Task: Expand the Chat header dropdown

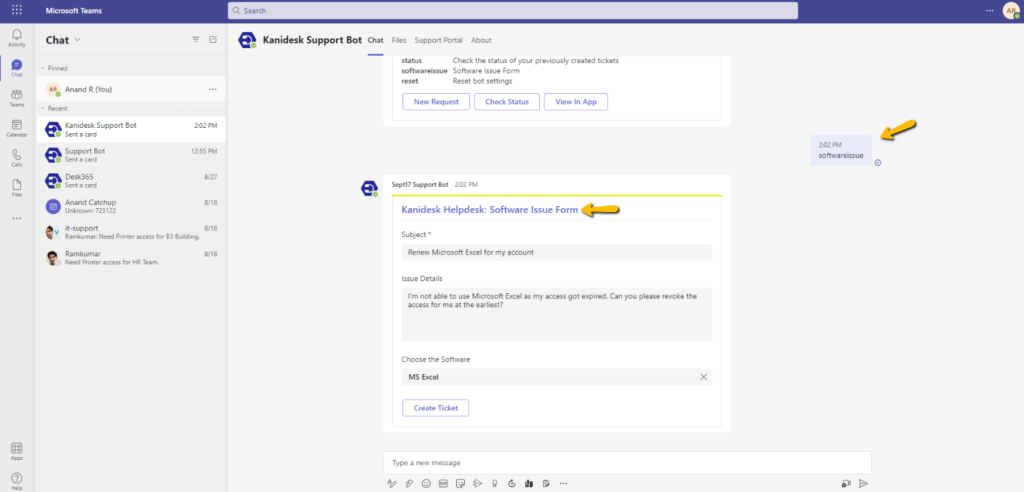Action: (78, 40)
